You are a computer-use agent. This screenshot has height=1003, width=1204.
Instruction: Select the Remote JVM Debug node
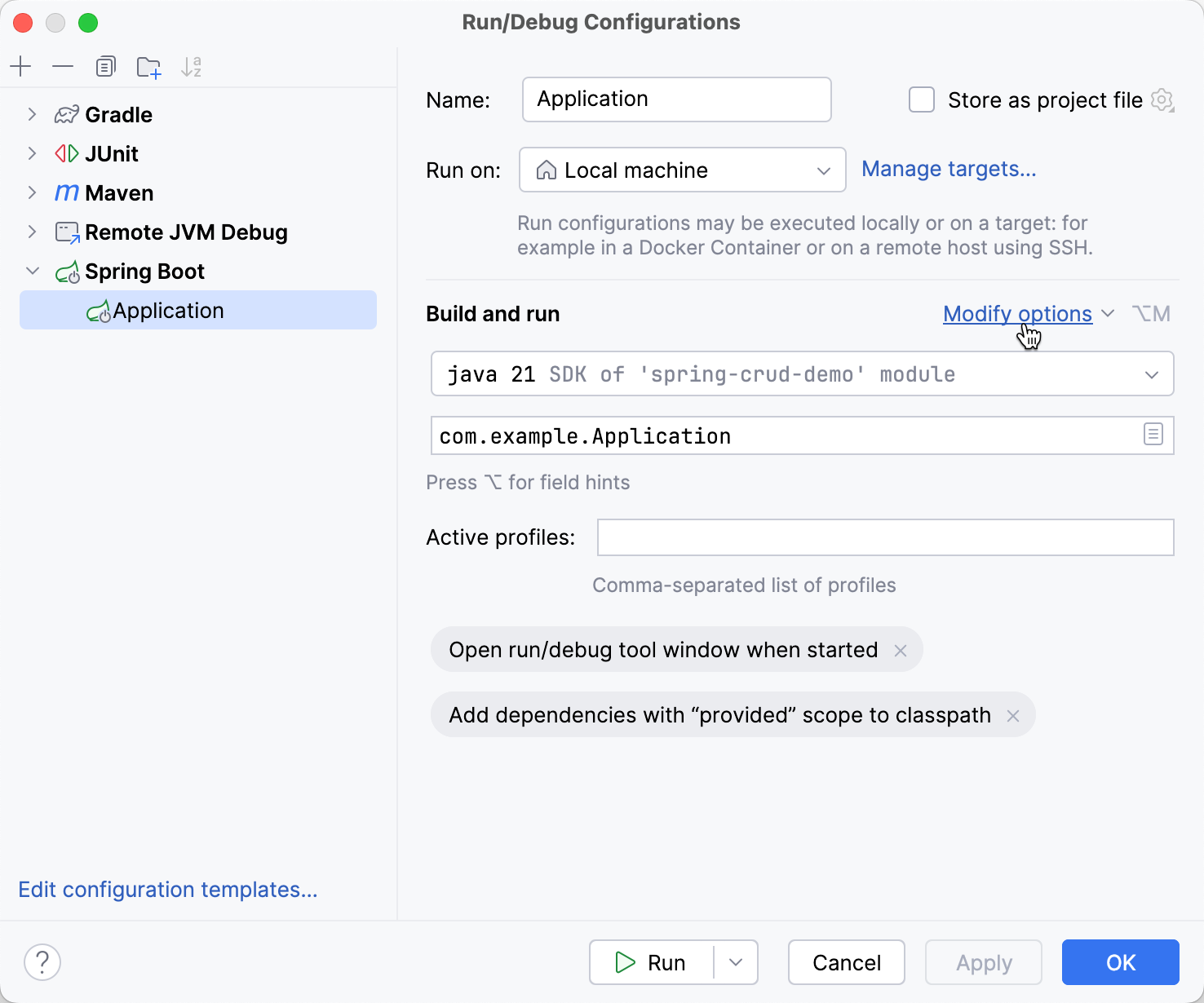[x=186, y=232]
